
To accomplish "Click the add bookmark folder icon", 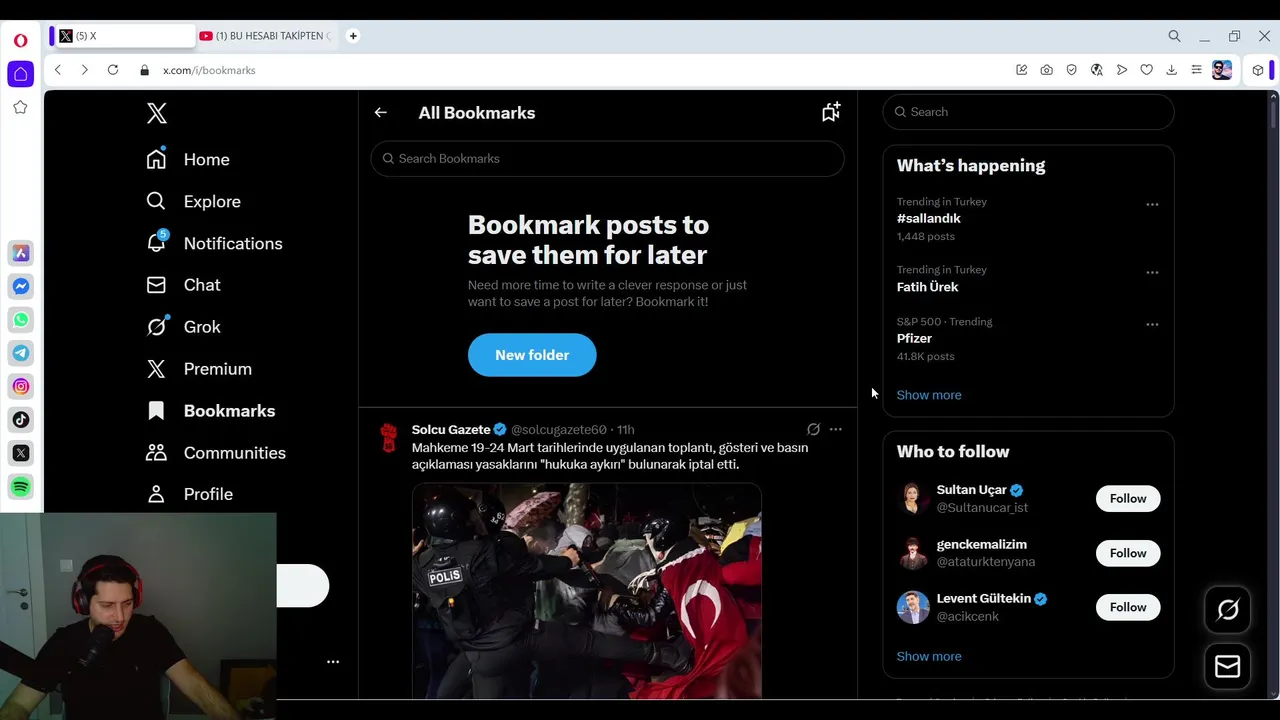I will click(x=831, y=112).
